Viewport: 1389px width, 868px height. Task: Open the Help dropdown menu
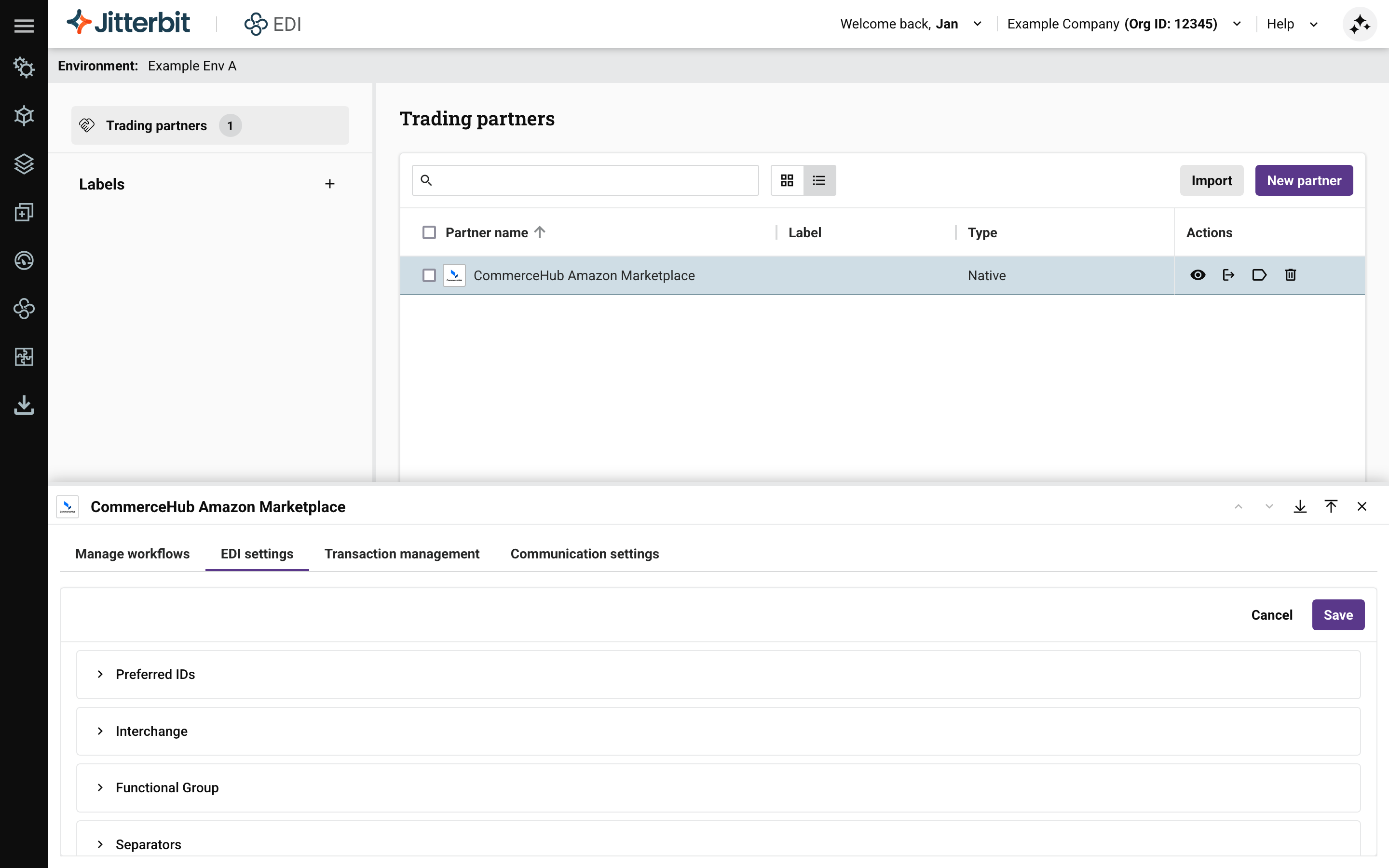click(x=1292, y=24)
